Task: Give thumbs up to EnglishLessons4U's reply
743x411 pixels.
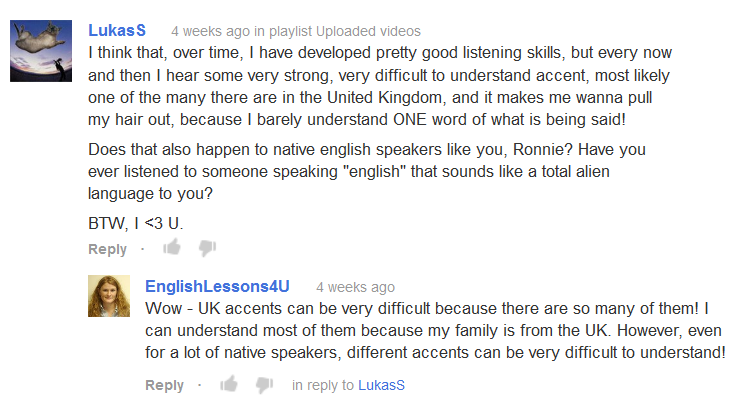Action: click(x=229, y=383)
